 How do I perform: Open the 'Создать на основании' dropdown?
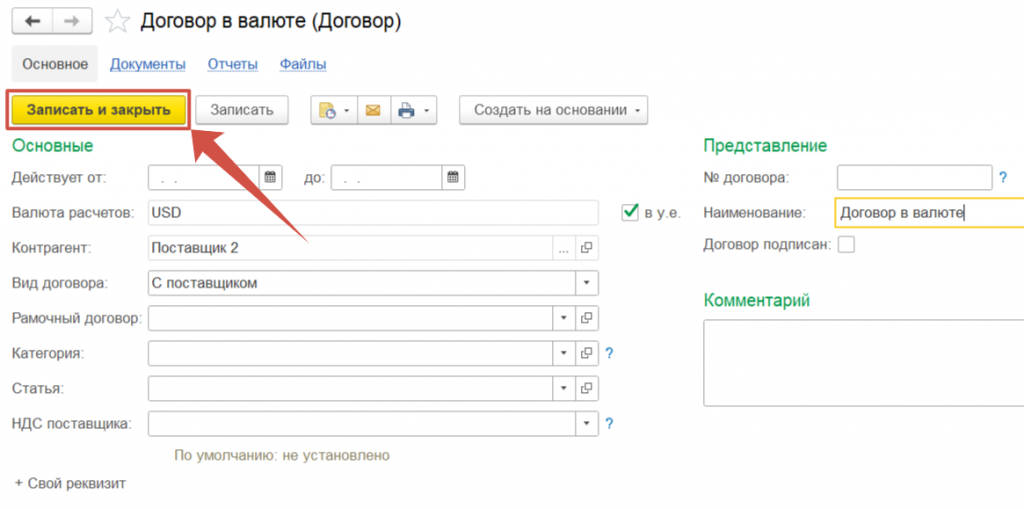(x=553, y=110)
